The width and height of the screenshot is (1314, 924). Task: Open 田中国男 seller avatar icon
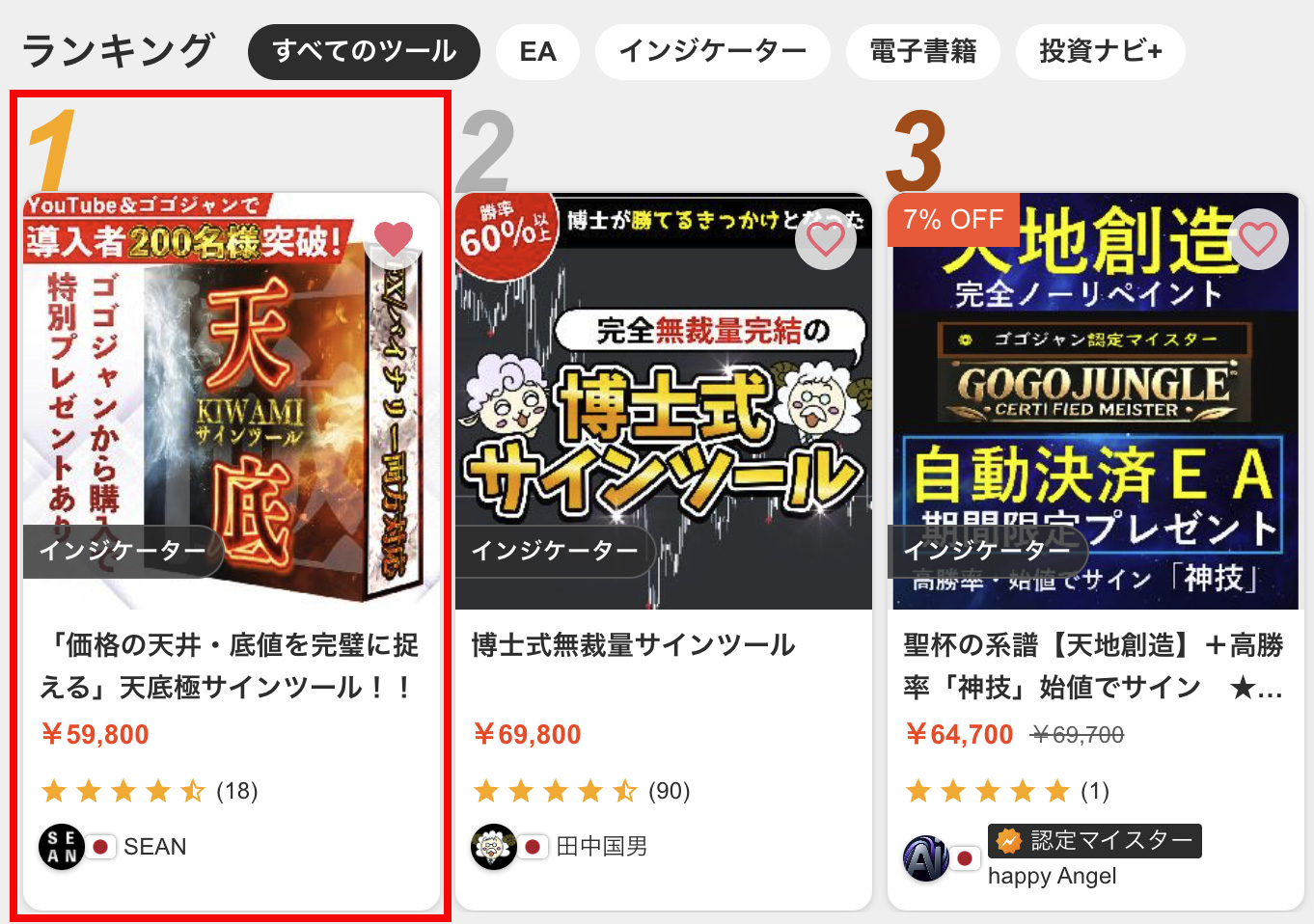point(494,847)
